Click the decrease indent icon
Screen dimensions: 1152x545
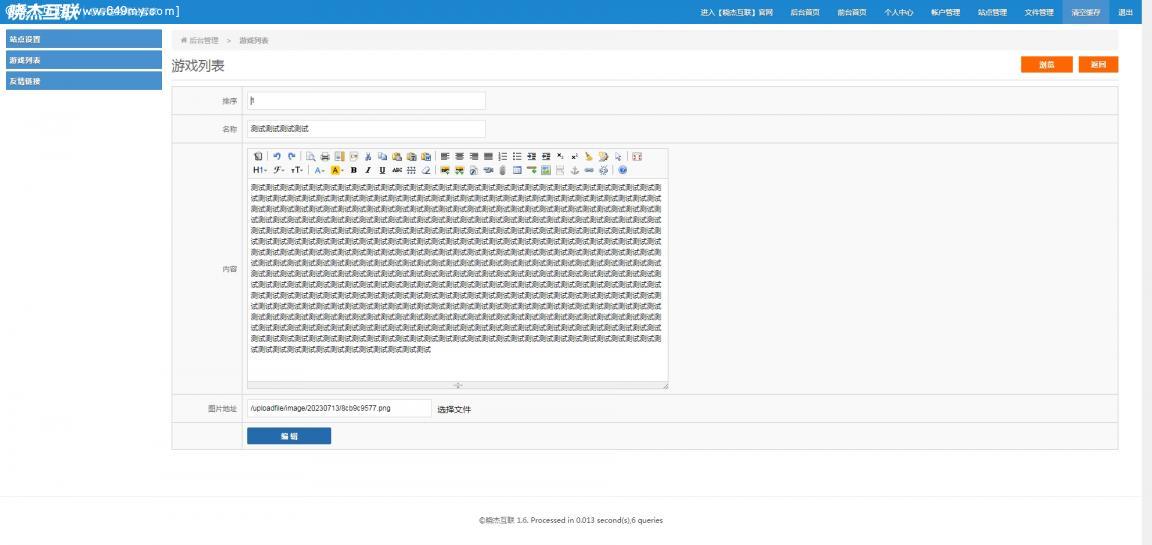546,156
